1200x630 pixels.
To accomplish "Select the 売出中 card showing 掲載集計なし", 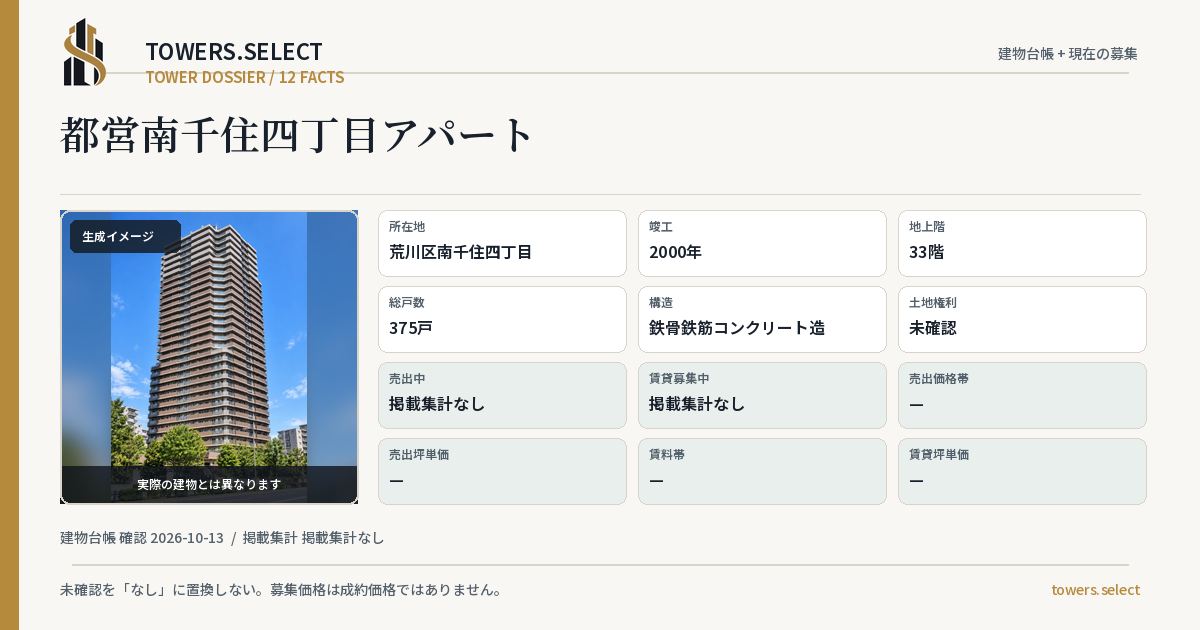I will pyautogui.click(x=502, y=395).
